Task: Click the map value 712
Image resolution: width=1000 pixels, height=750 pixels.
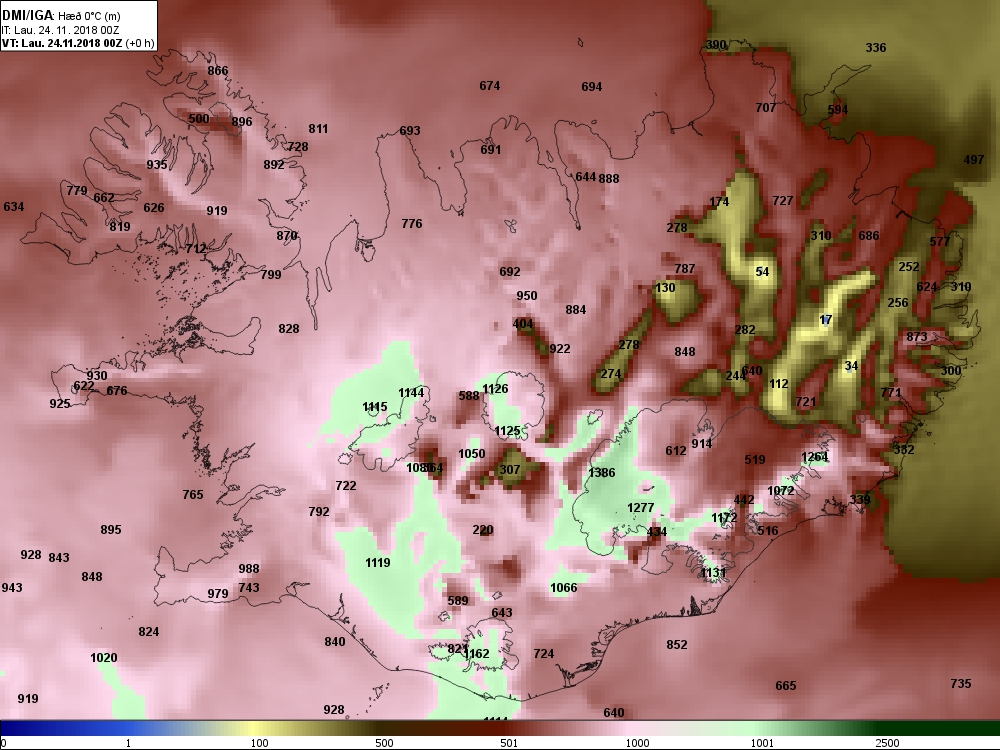Action: tap(196, 249)
